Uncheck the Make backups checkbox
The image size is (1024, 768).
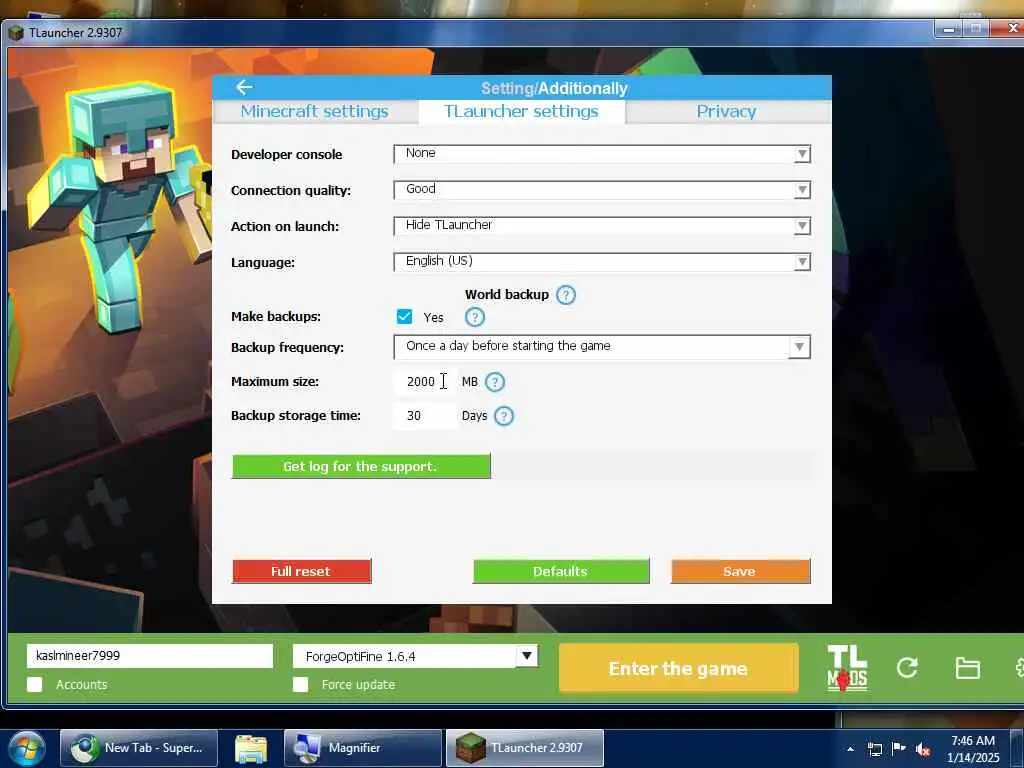(404, 317)
